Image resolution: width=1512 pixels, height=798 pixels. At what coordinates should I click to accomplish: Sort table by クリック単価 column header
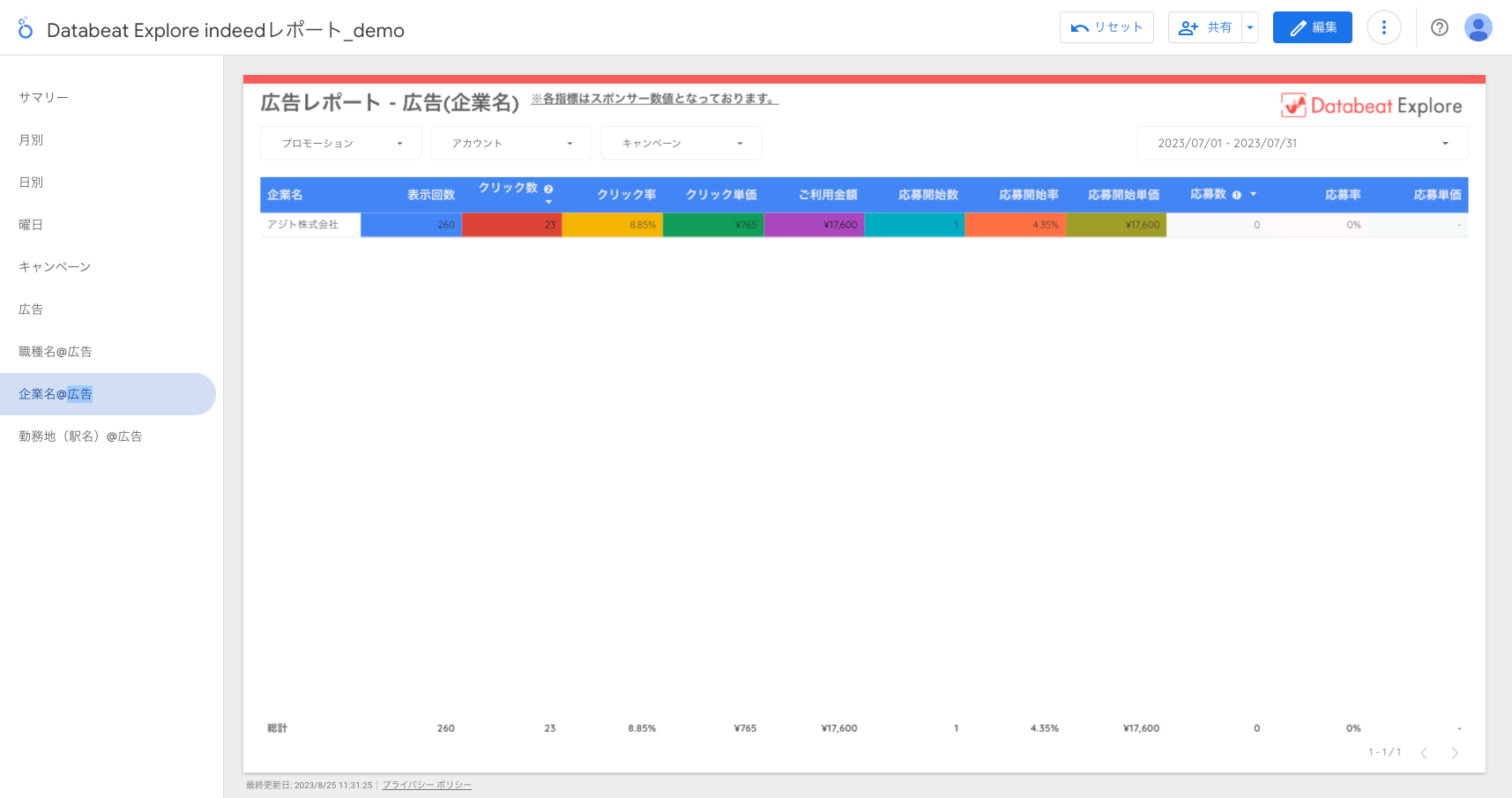tap(721, 195)
